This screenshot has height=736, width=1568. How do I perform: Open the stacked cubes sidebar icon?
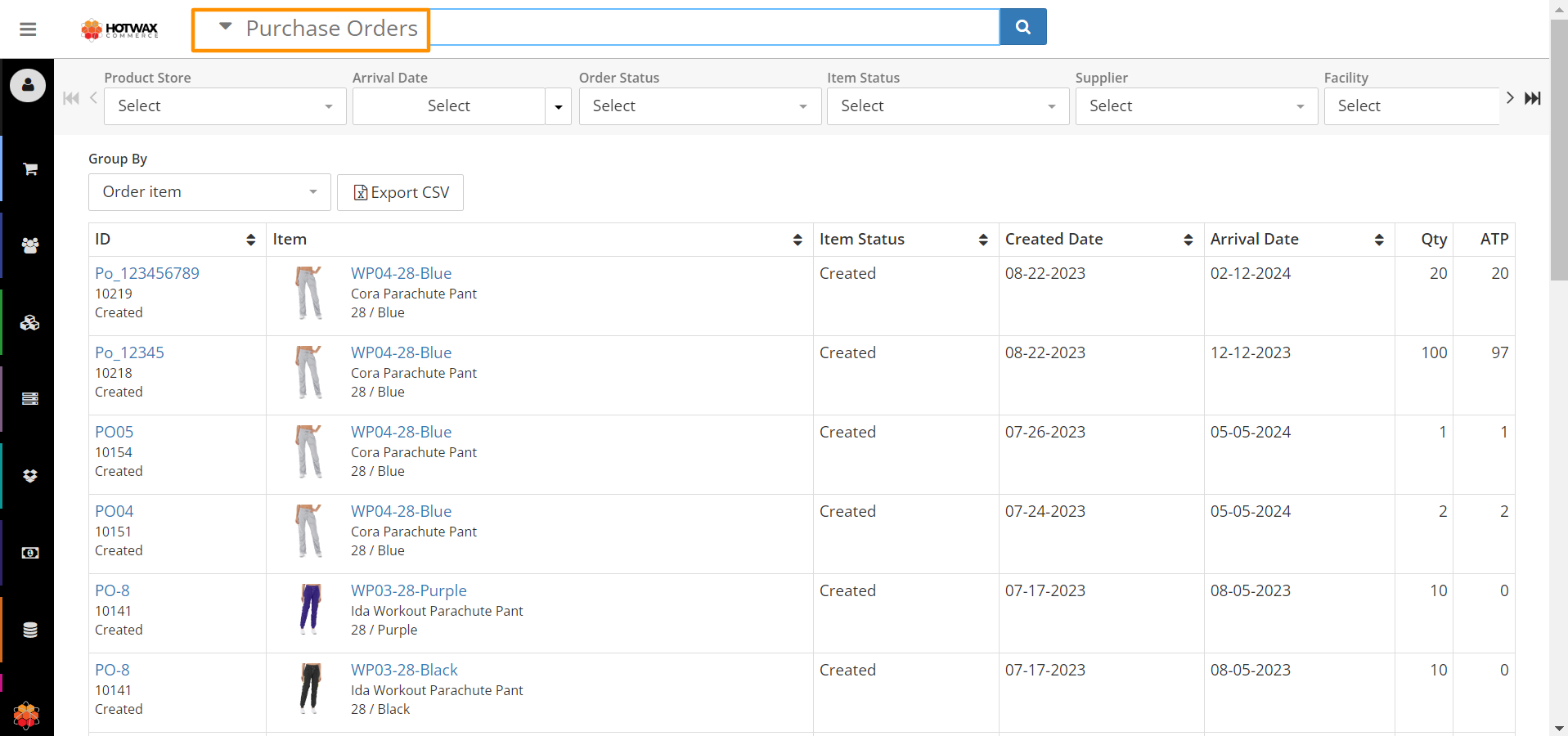30,323
